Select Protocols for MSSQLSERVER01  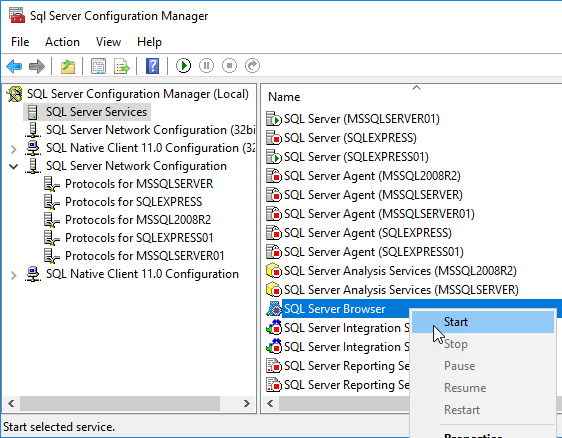(x=145, y=256)
